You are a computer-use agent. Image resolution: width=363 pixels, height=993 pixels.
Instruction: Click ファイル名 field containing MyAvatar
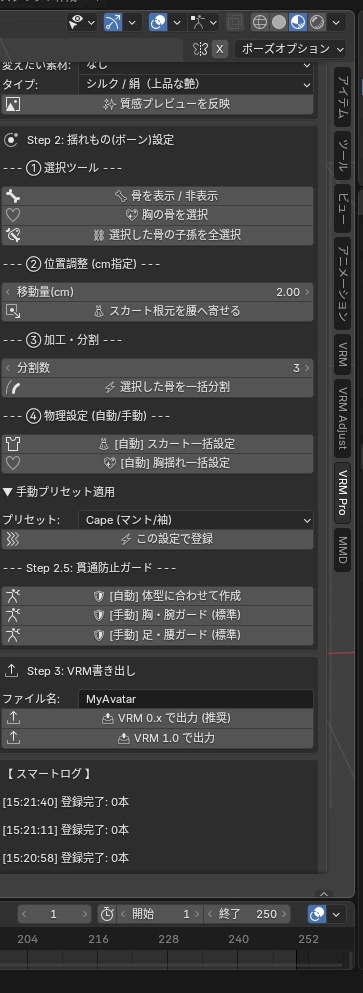pos(196,699)
